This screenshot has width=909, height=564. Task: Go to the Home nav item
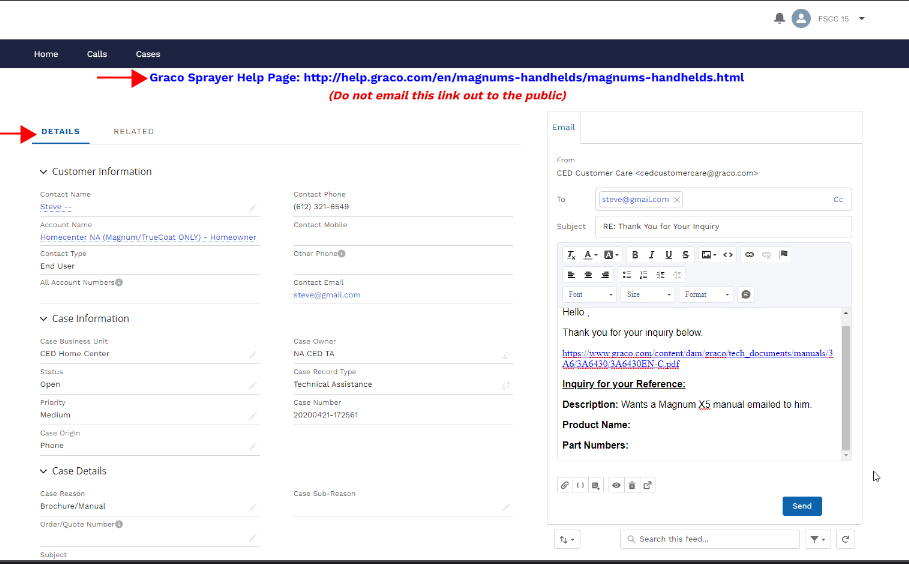click(46, 54)
